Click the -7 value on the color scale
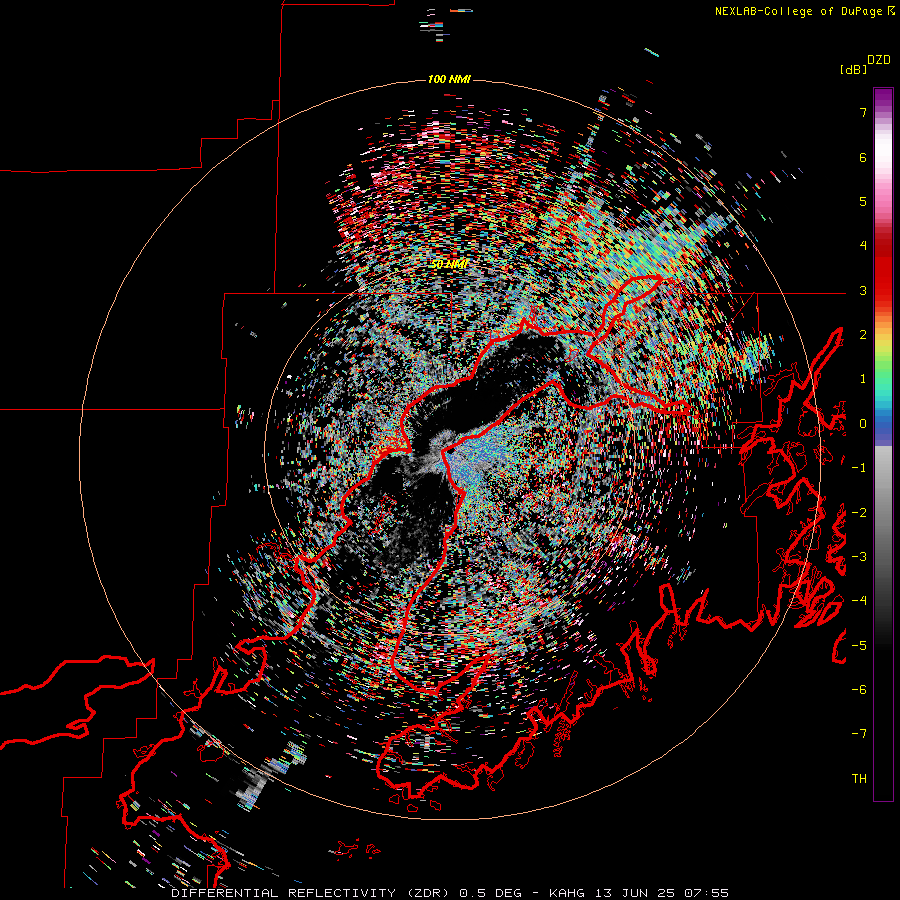The width and height of the screenshot is (900, 900). (859, 734)
